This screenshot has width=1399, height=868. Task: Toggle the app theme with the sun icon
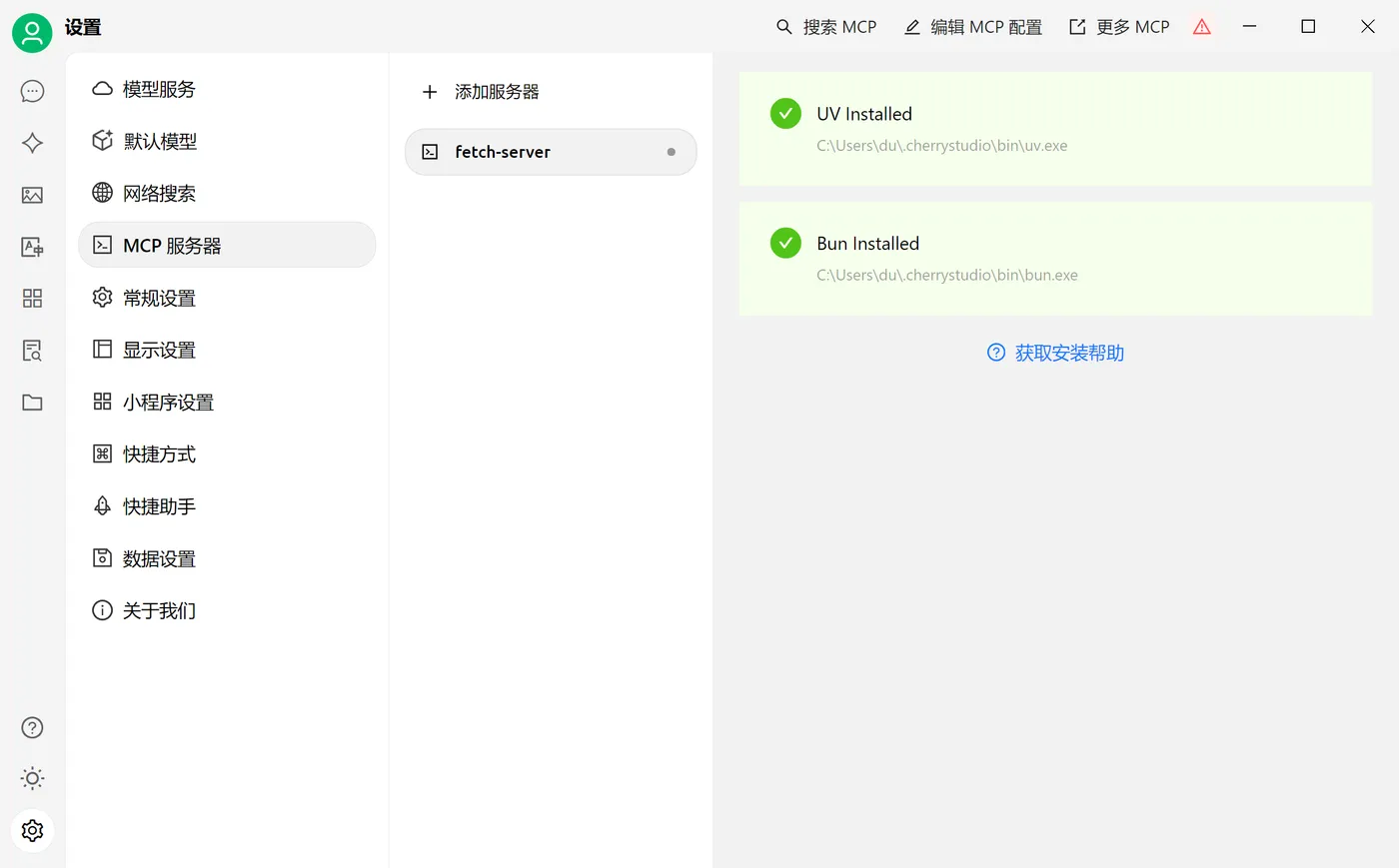coord(31,778)
